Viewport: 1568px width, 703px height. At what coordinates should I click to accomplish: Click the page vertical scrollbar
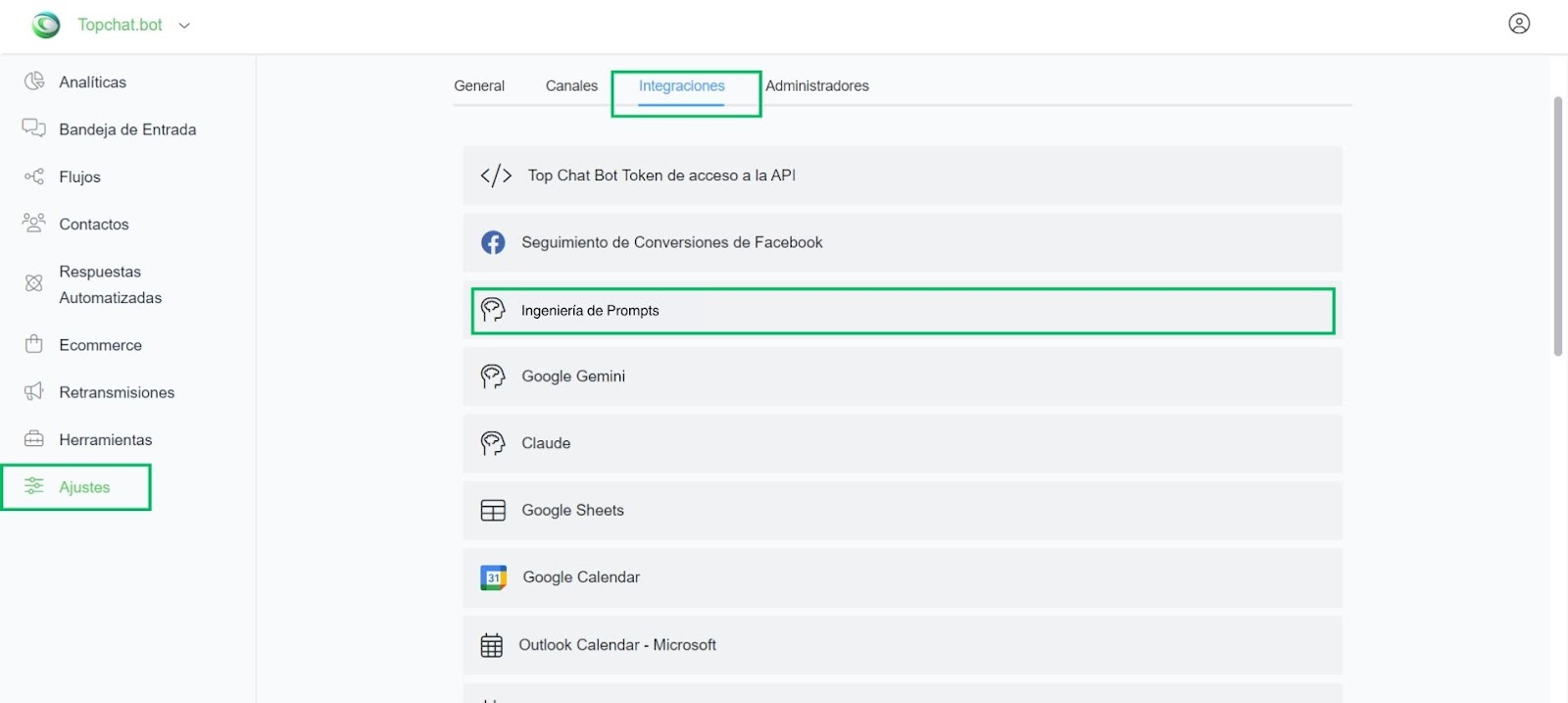click(1557, 226)
